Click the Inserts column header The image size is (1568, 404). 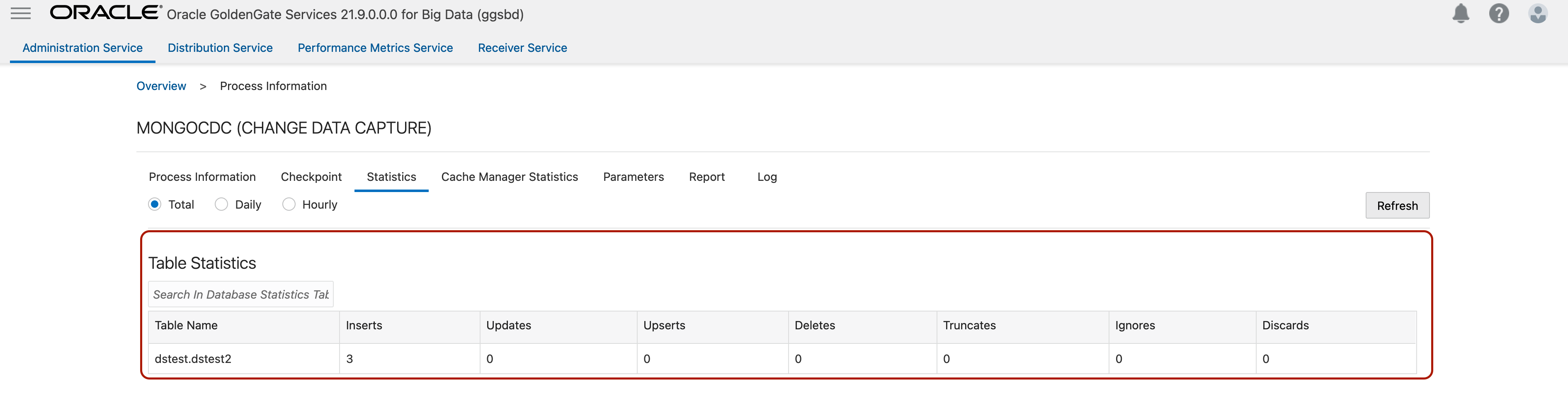point(364,326)
